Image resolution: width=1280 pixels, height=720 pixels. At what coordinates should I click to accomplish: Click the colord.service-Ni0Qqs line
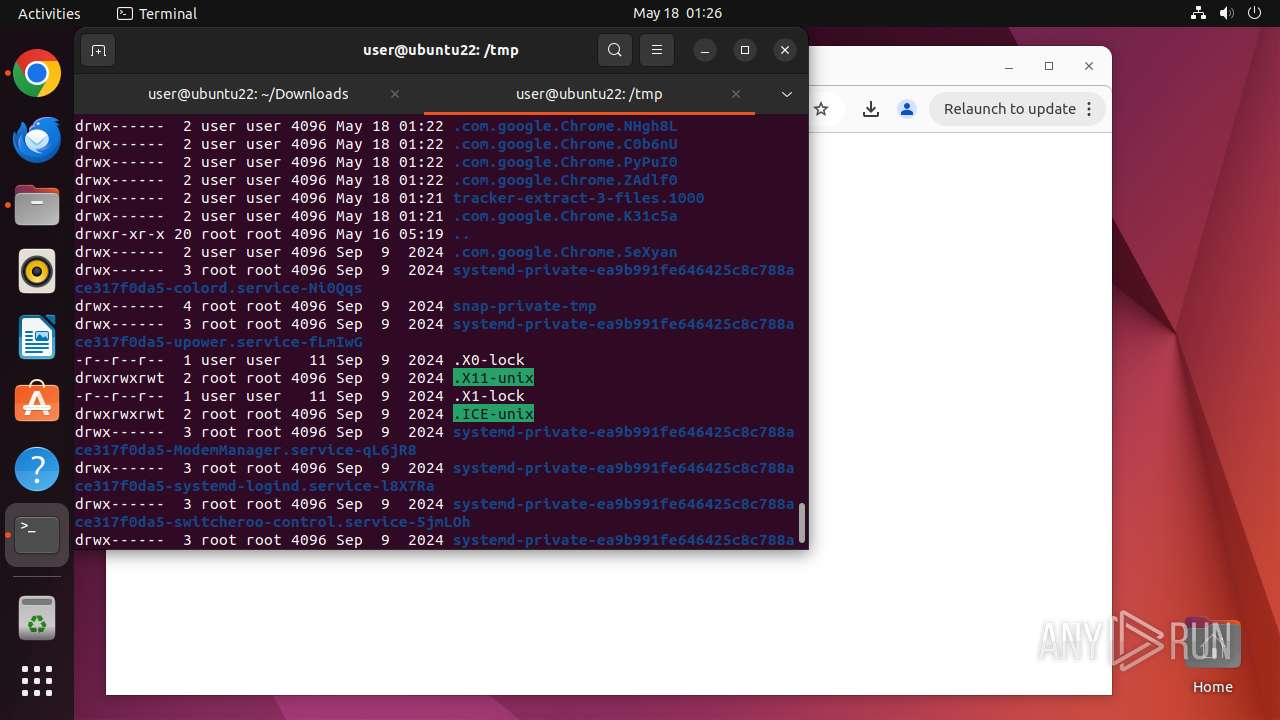[x=219, y=288]
